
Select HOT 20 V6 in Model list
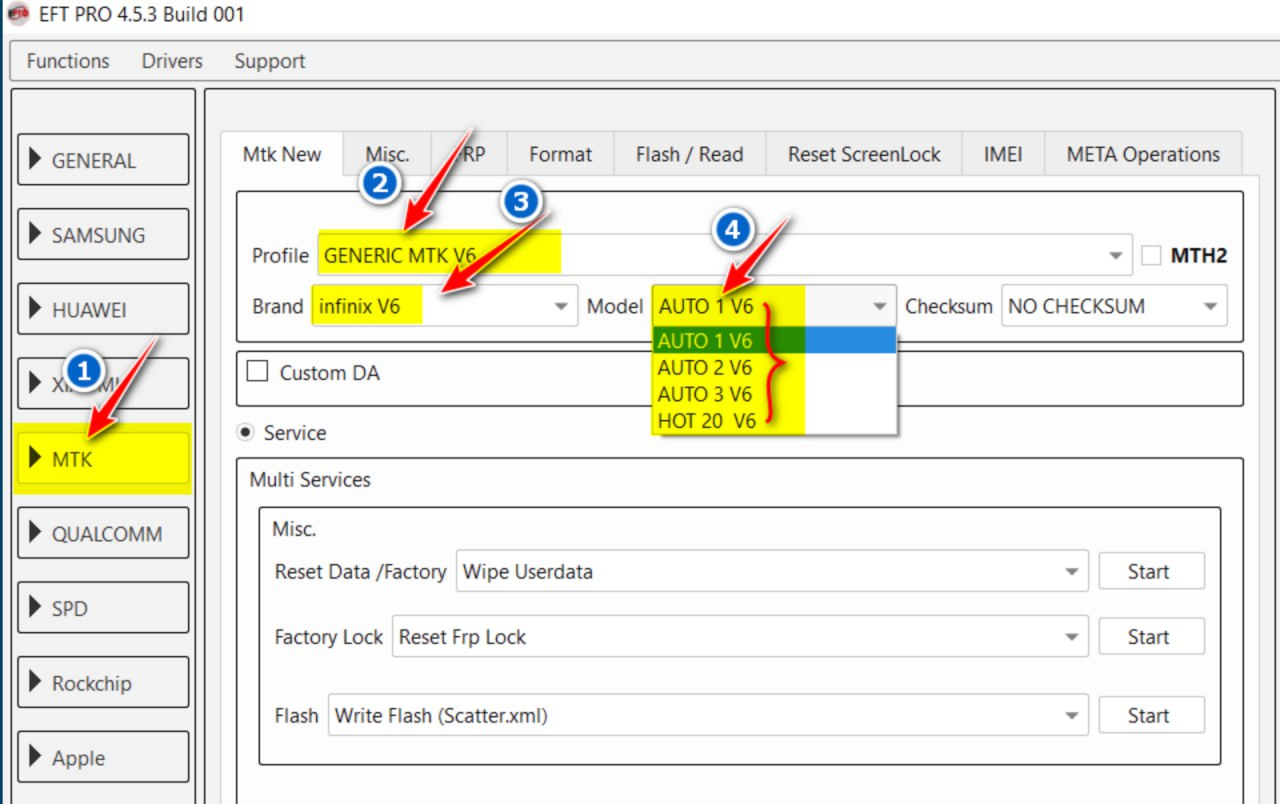coord(774,421)
